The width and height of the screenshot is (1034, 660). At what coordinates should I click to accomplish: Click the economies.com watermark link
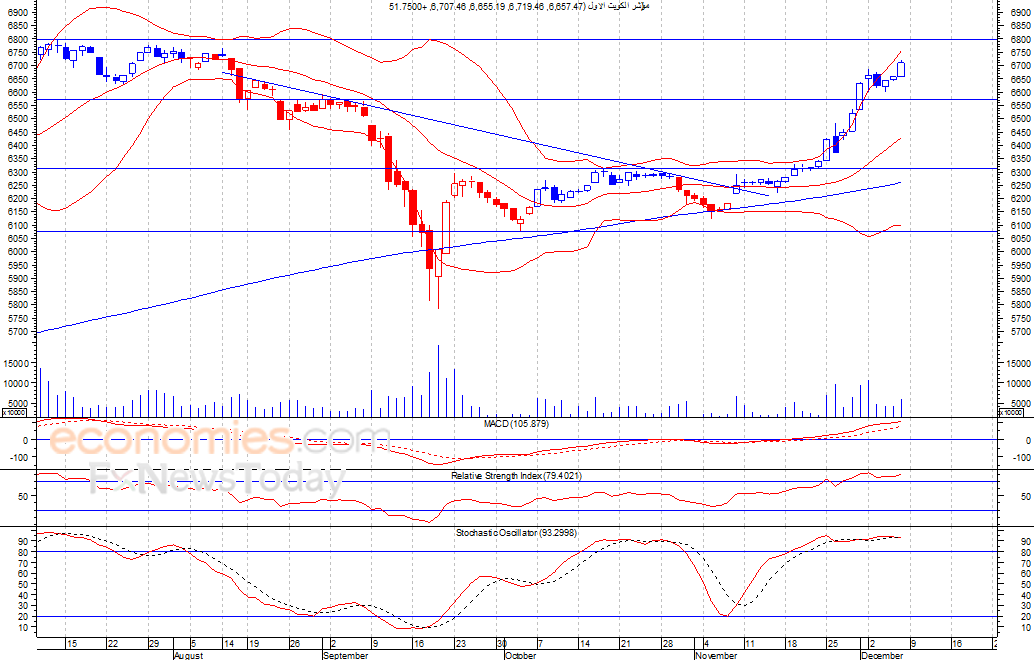pyautogui.click(x=220, y=438)
